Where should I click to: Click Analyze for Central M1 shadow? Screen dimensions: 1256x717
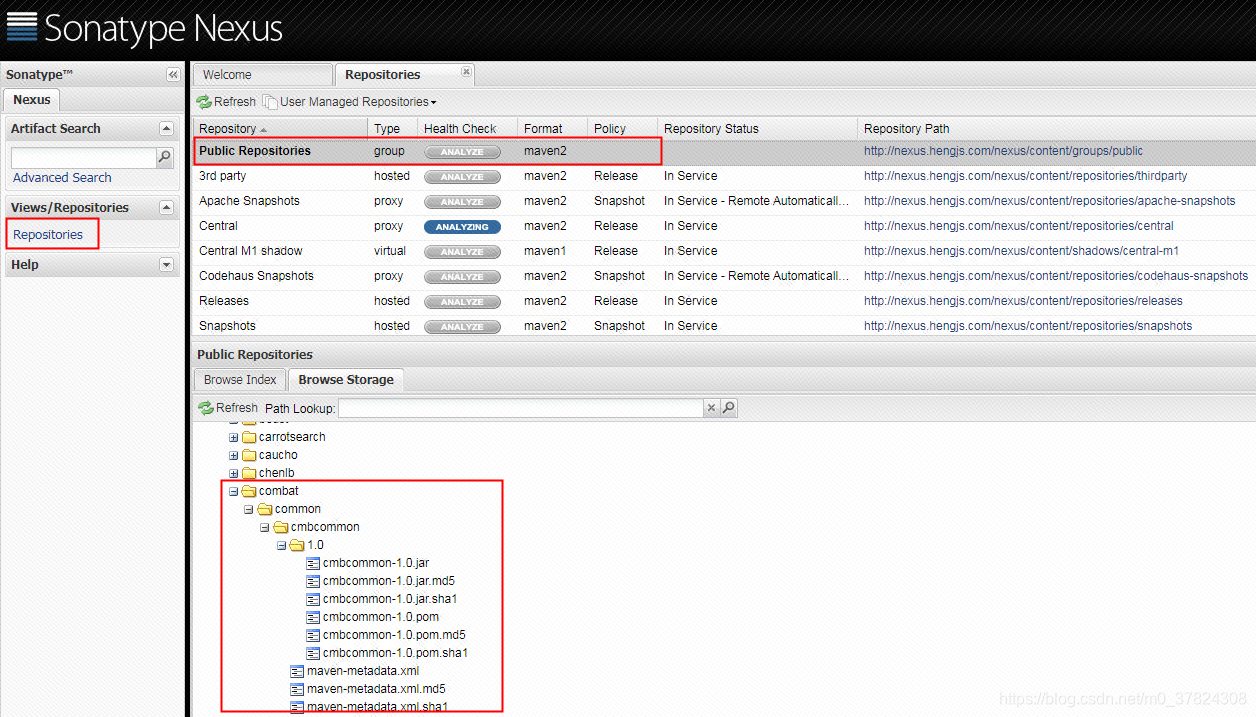[x=462, y=252]
